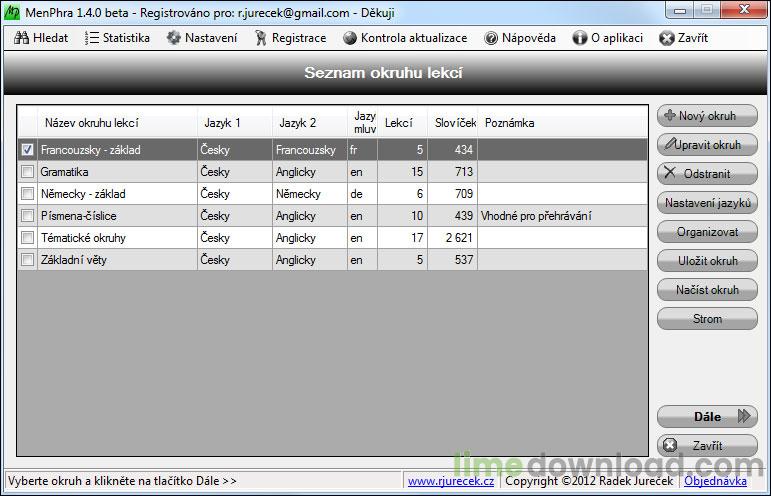The width and height of the screenshot is (771, 496).
Task: Open Hledat in the toolbar
Action: (41, 38)
